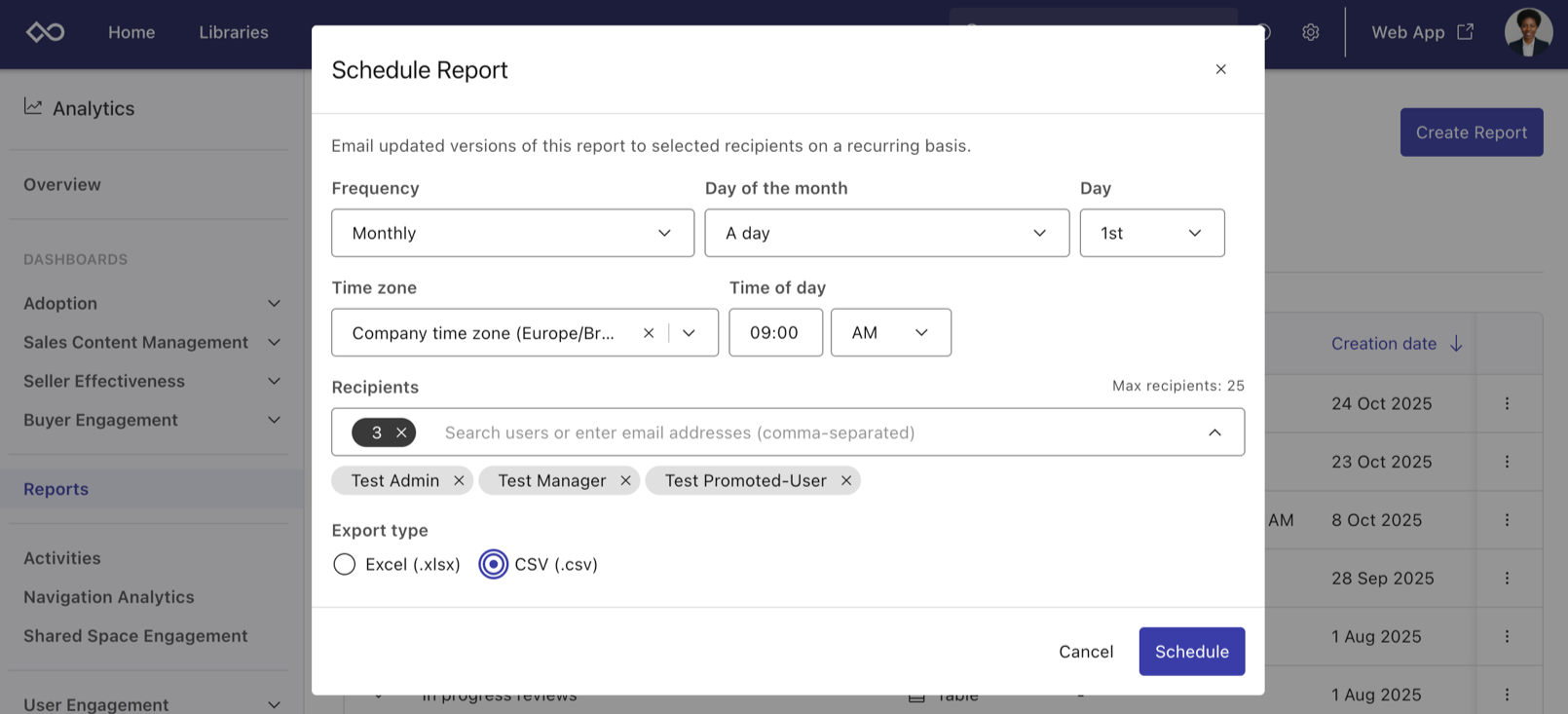Expand Adoption dashboards section
The width and height of the screenshot is (1568, 714).
click(x=274, y=303)
